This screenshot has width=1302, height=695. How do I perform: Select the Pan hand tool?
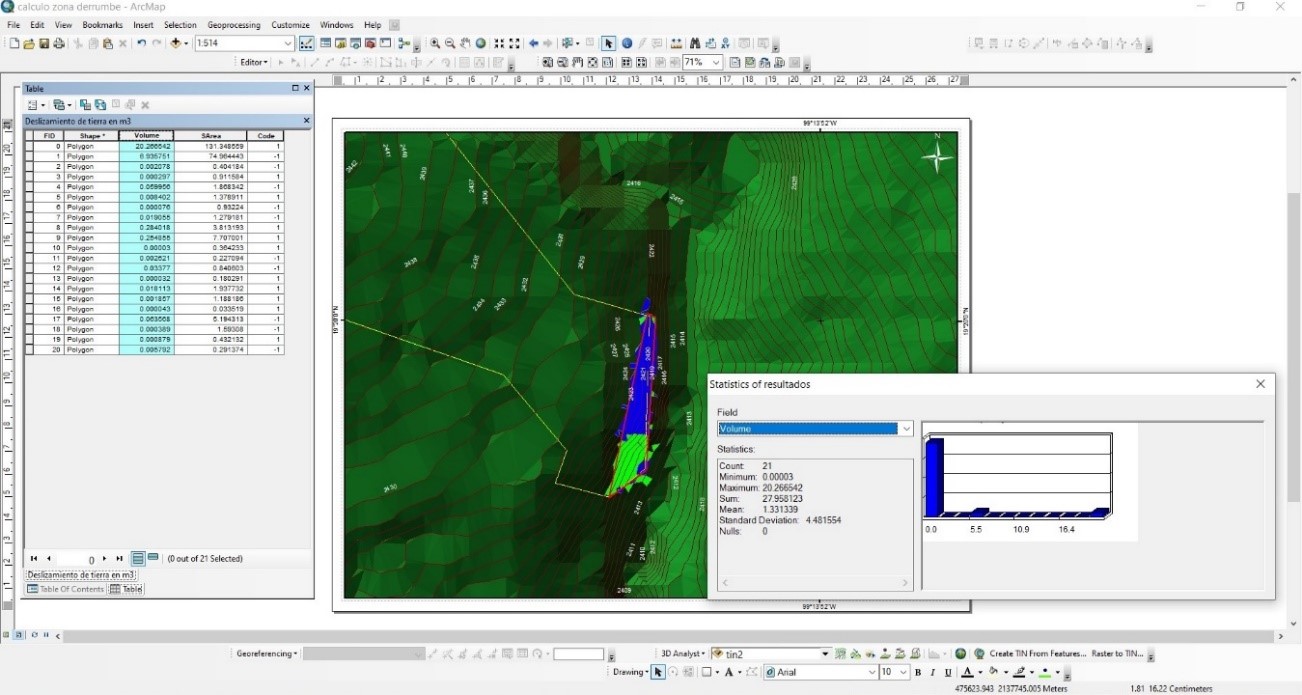pyautogui.click(x=466, y=44)
